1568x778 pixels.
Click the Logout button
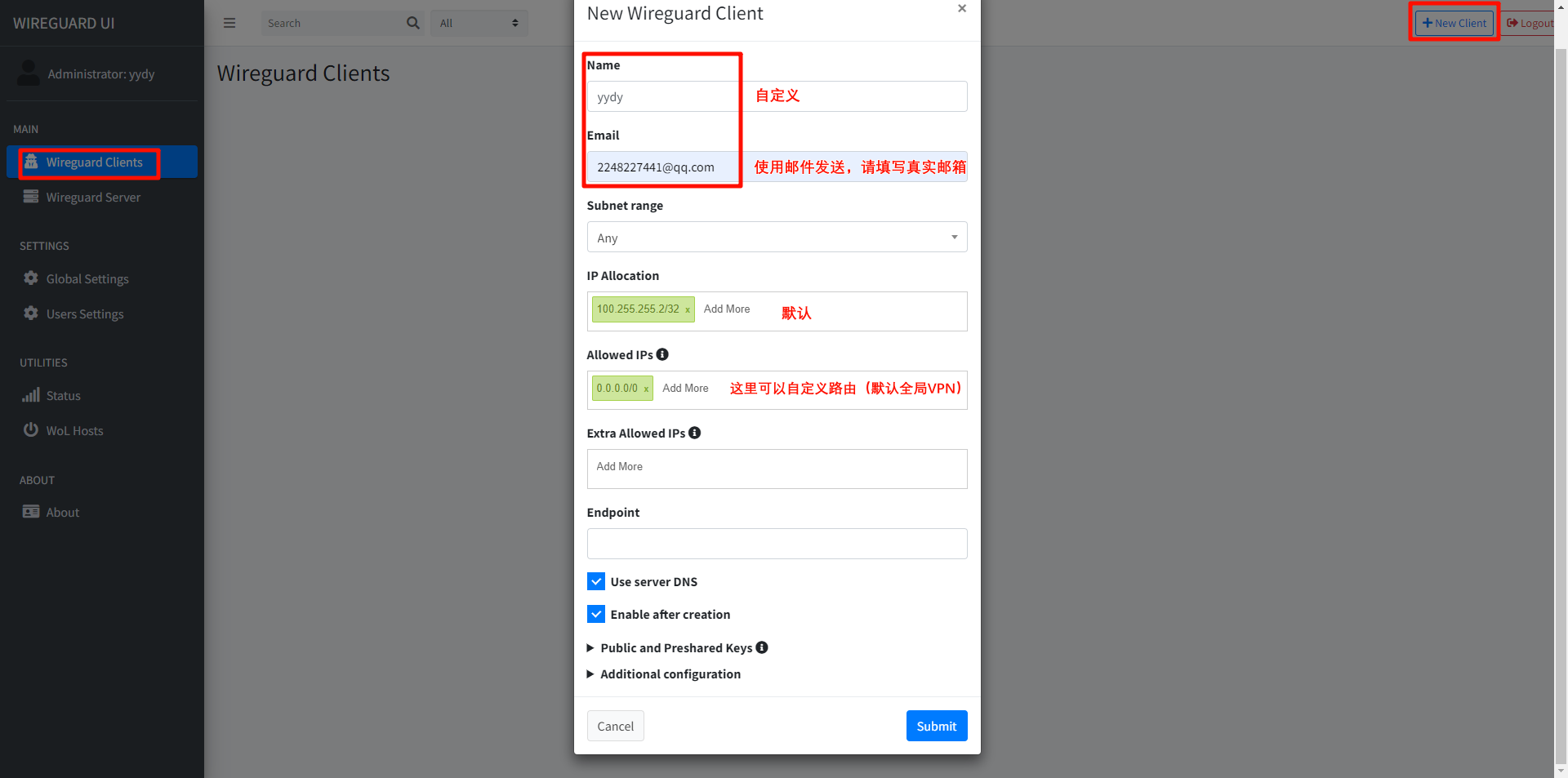[1530, 23]
